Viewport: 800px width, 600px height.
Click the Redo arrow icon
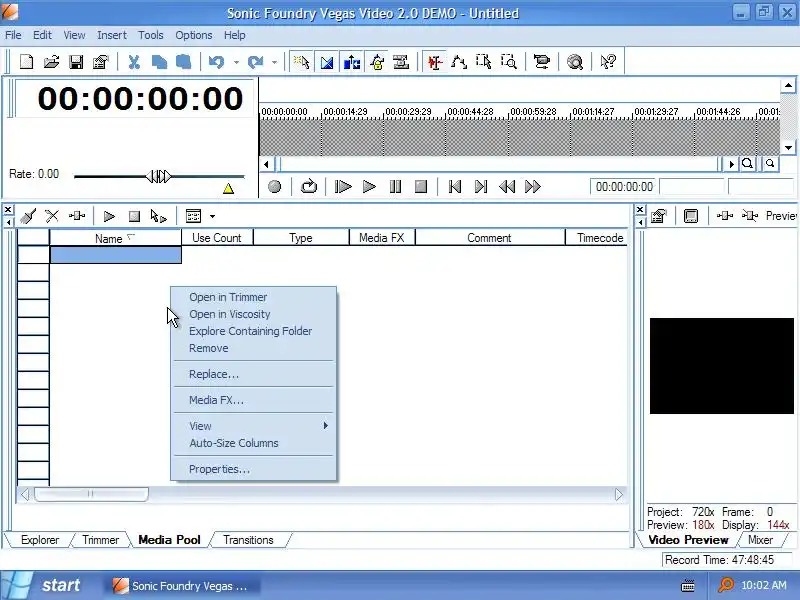(255, 62)
